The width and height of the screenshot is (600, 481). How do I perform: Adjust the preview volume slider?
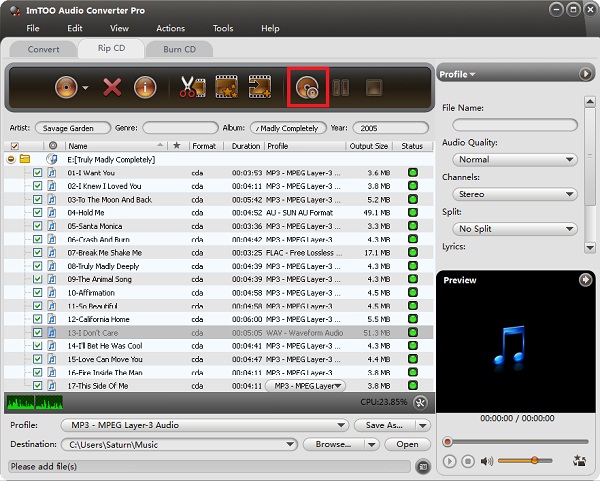525,460
